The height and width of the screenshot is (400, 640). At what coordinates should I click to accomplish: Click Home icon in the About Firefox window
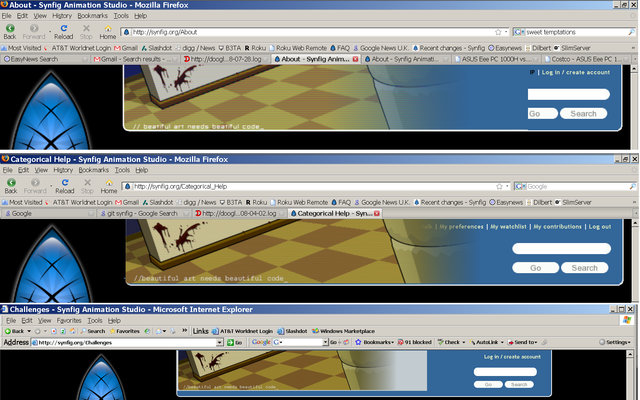pos(108,29)
